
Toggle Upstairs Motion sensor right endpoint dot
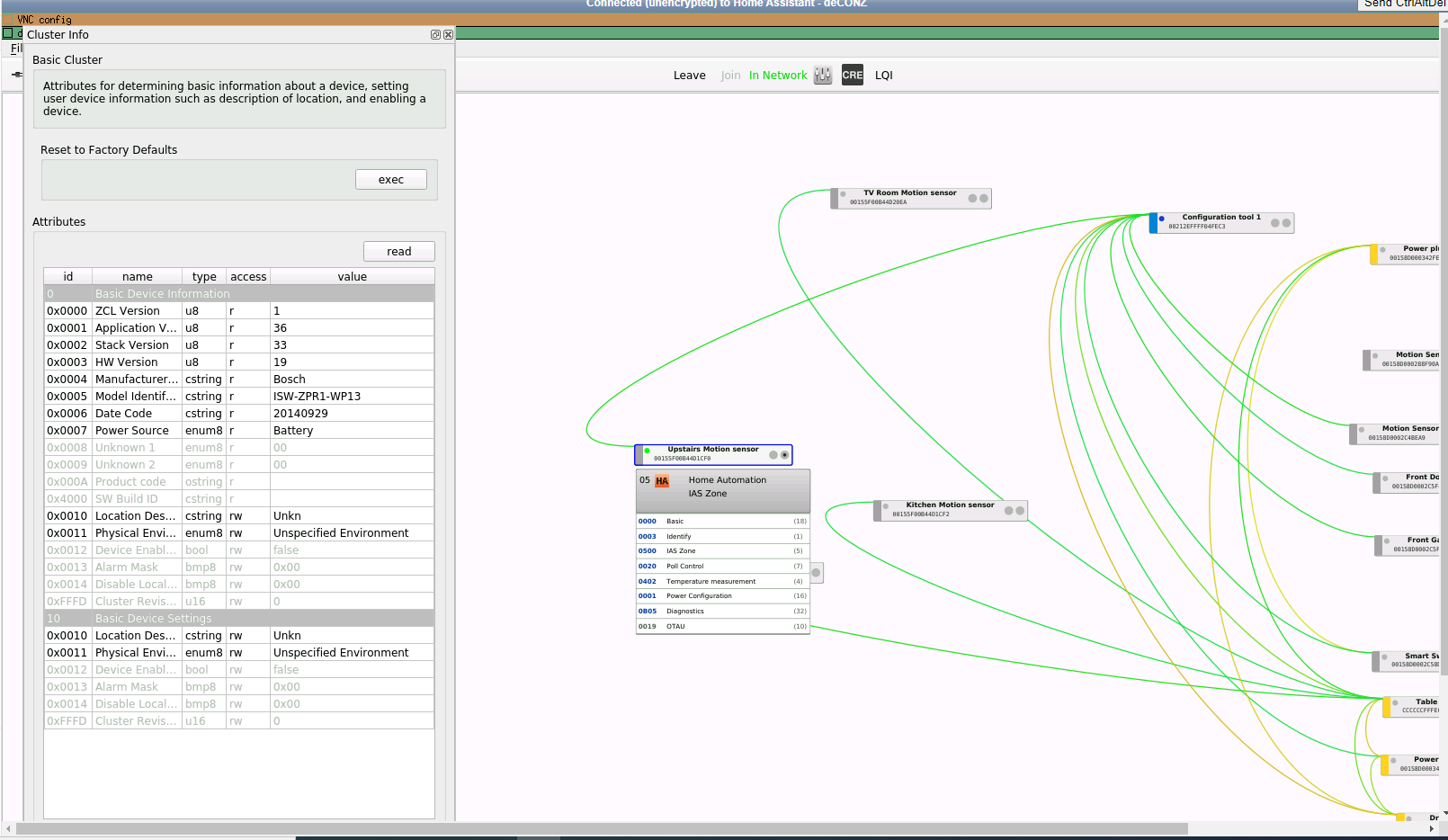pyautogui.click(x=785, y=455)
